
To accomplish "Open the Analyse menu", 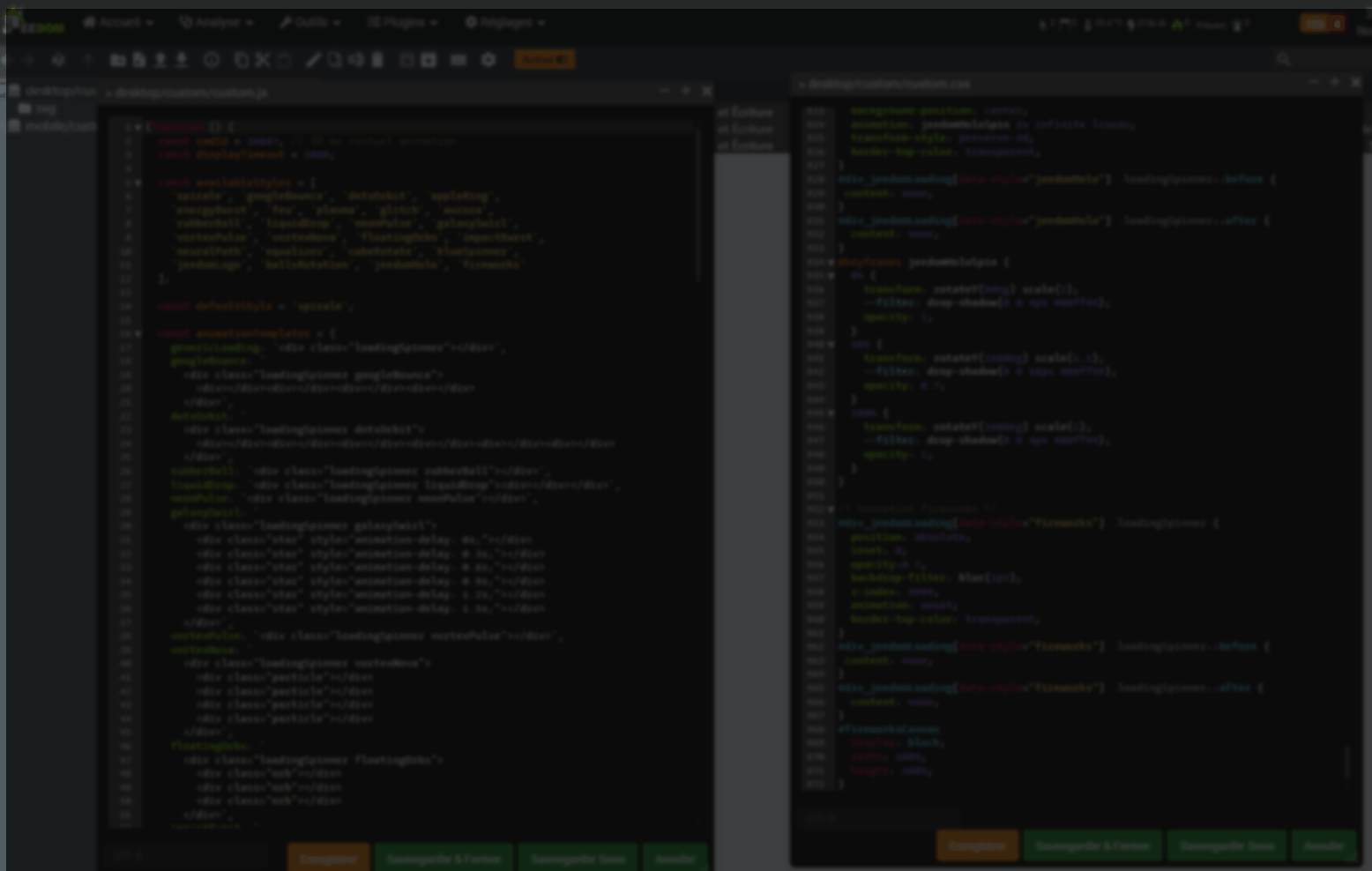I will [217, 22].
